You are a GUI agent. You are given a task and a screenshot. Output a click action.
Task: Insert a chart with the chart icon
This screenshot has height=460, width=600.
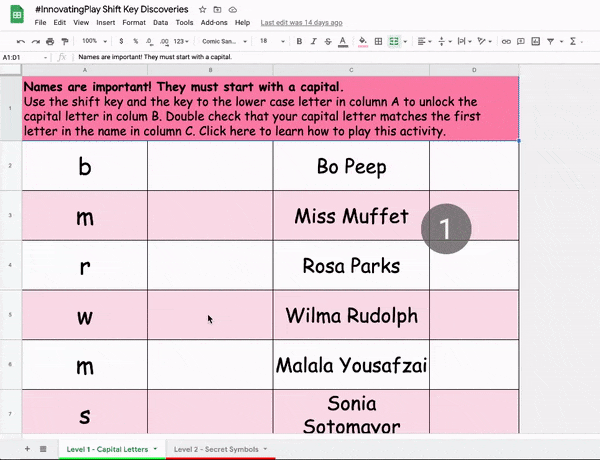pyautogui.click(x=536, y=41)
